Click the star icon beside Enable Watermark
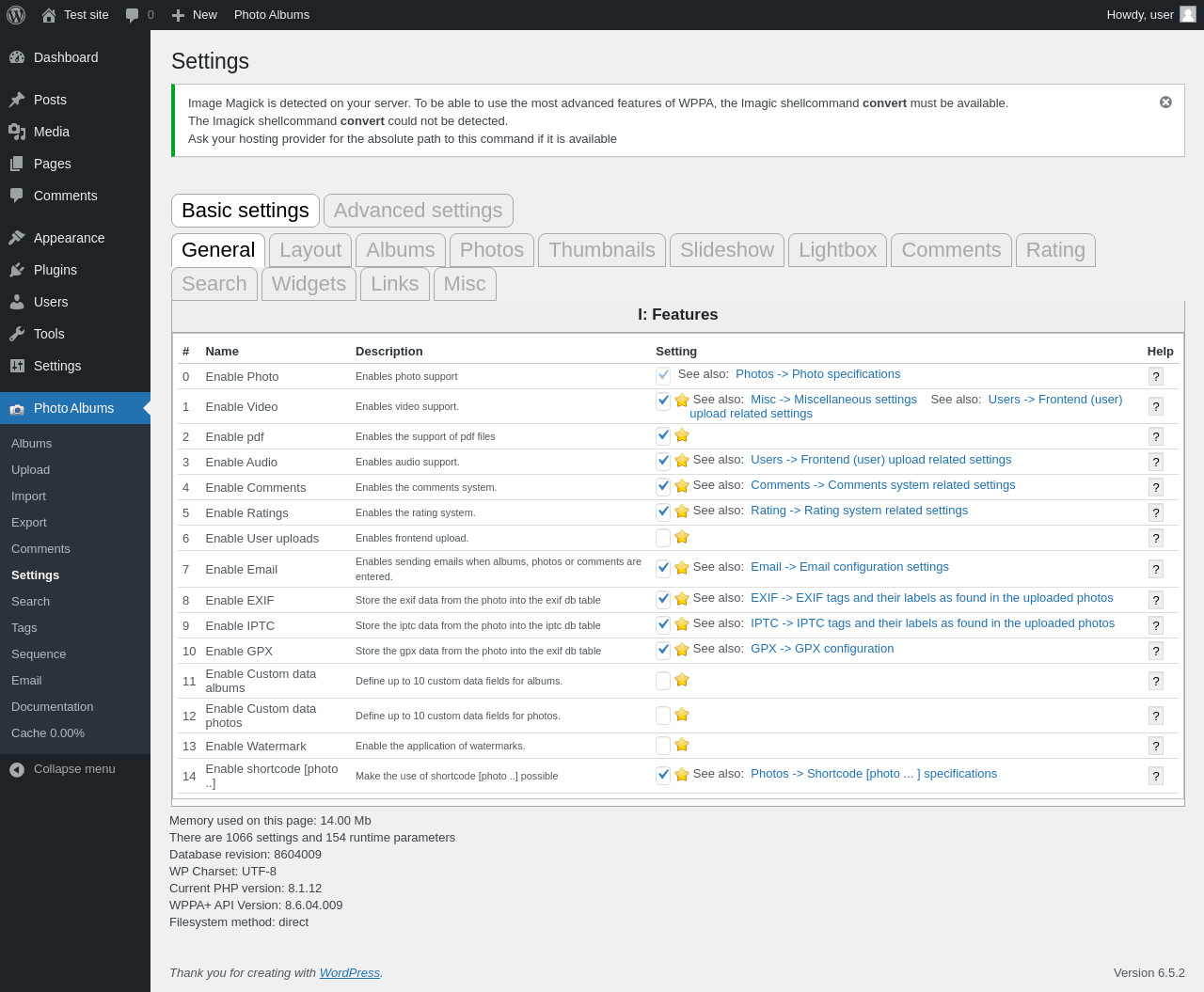The width and height of the screenshot is (1204, 992). pyautogui.click(x=682, y=745)
